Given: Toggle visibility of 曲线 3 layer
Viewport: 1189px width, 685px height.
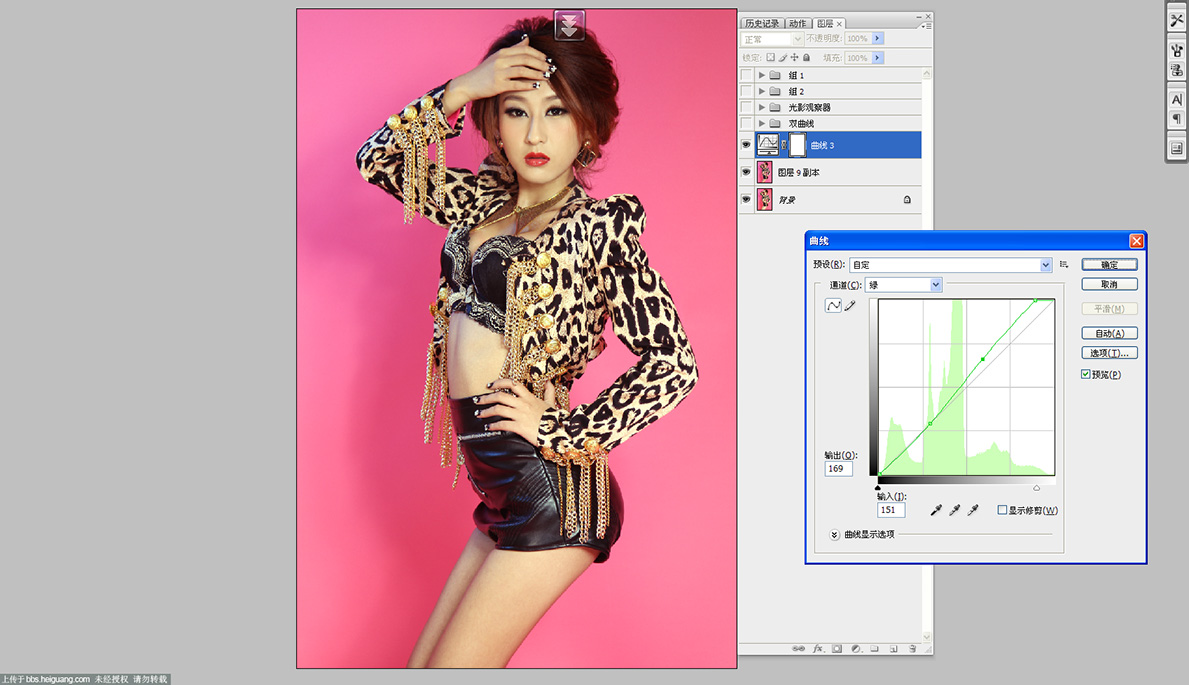Looking at the screenshot, I should tap(746, 145).
